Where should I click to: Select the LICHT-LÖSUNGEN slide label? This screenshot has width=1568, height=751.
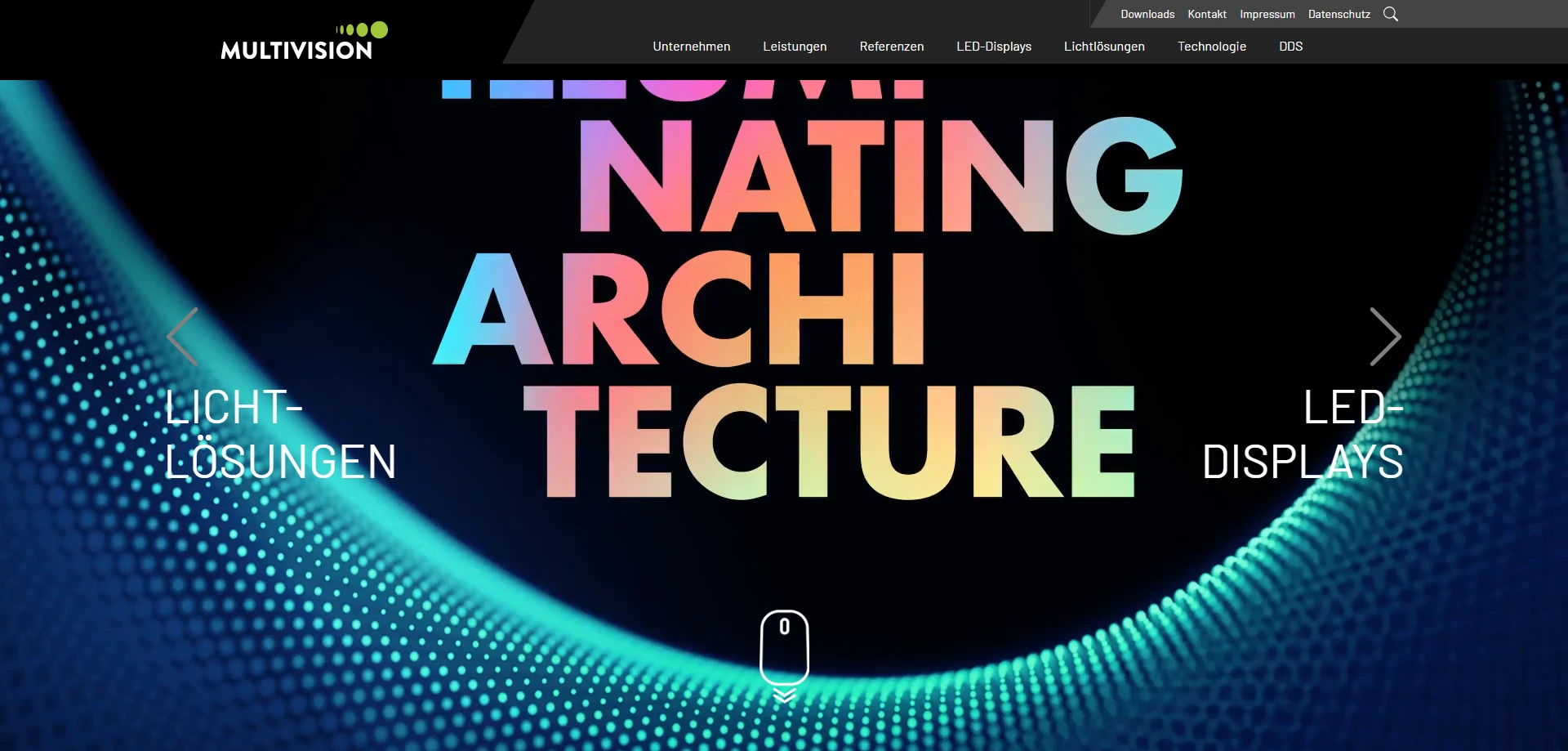tap(280, 434)
